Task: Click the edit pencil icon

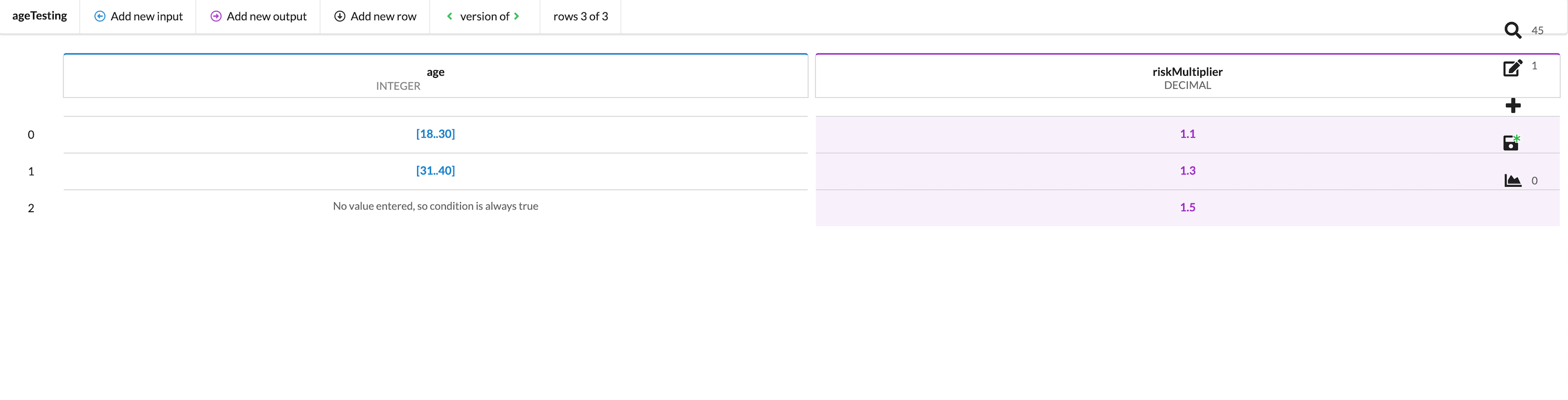Action: (x=1513, y=67)
